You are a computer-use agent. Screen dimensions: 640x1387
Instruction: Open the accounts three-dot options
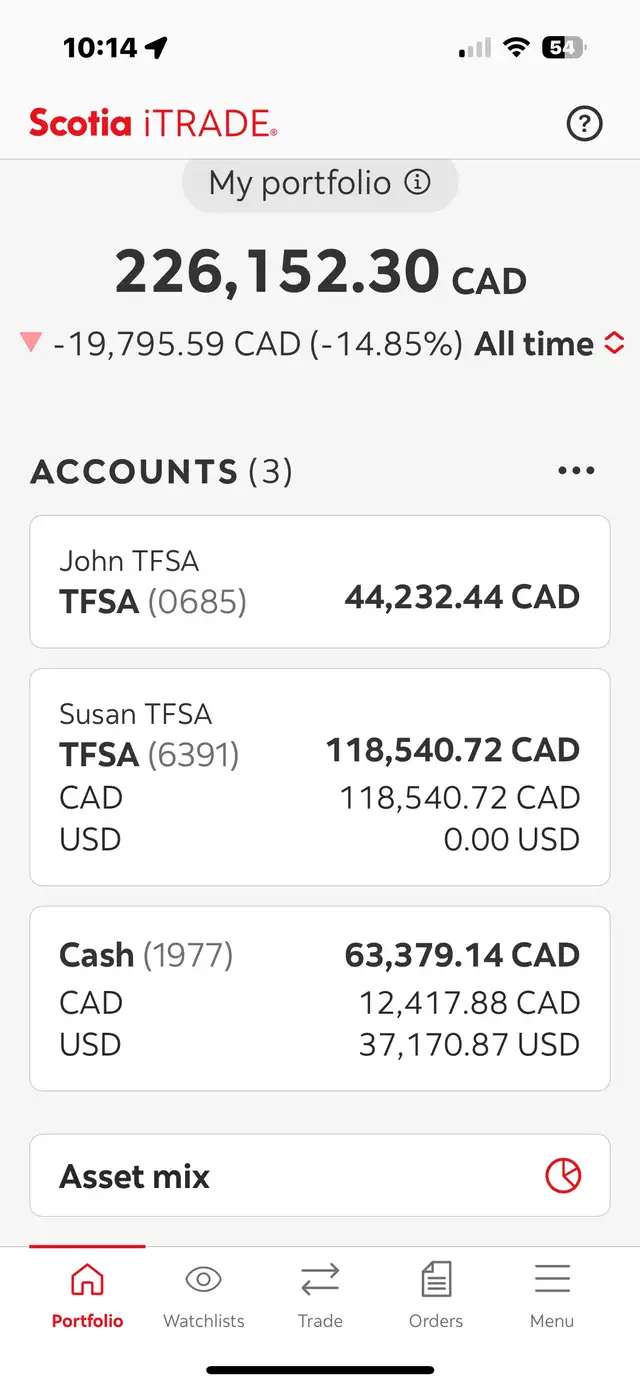pos(576,471)
